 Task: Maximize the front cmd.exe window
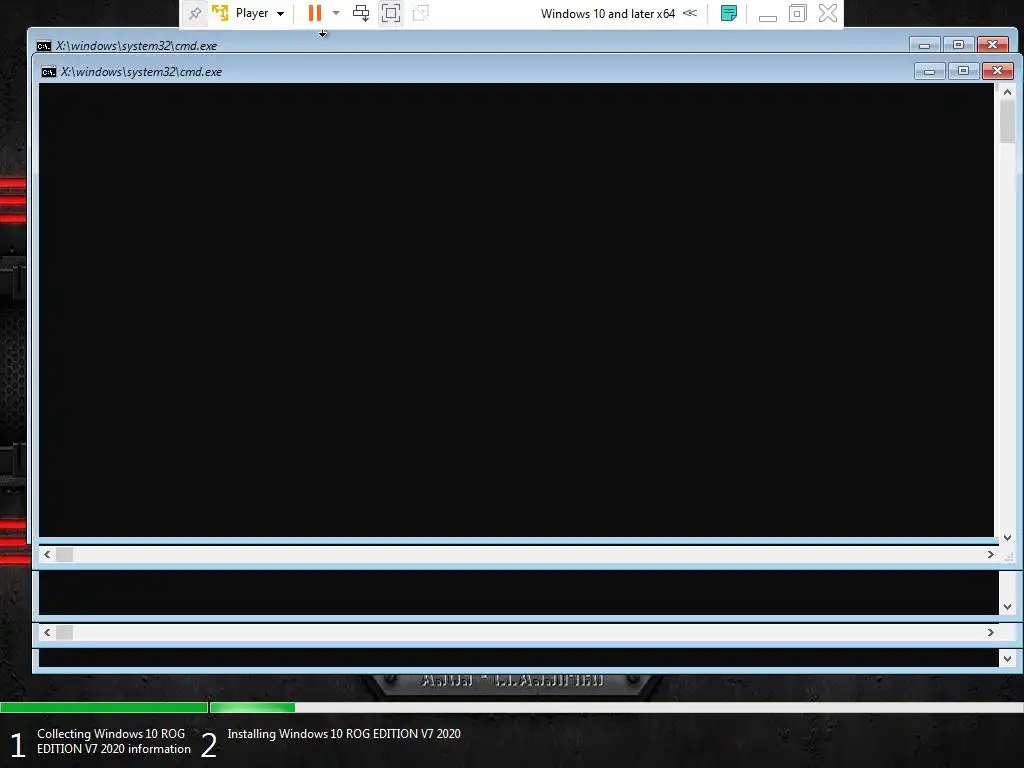pyautogui.click(x=963, y=71)
